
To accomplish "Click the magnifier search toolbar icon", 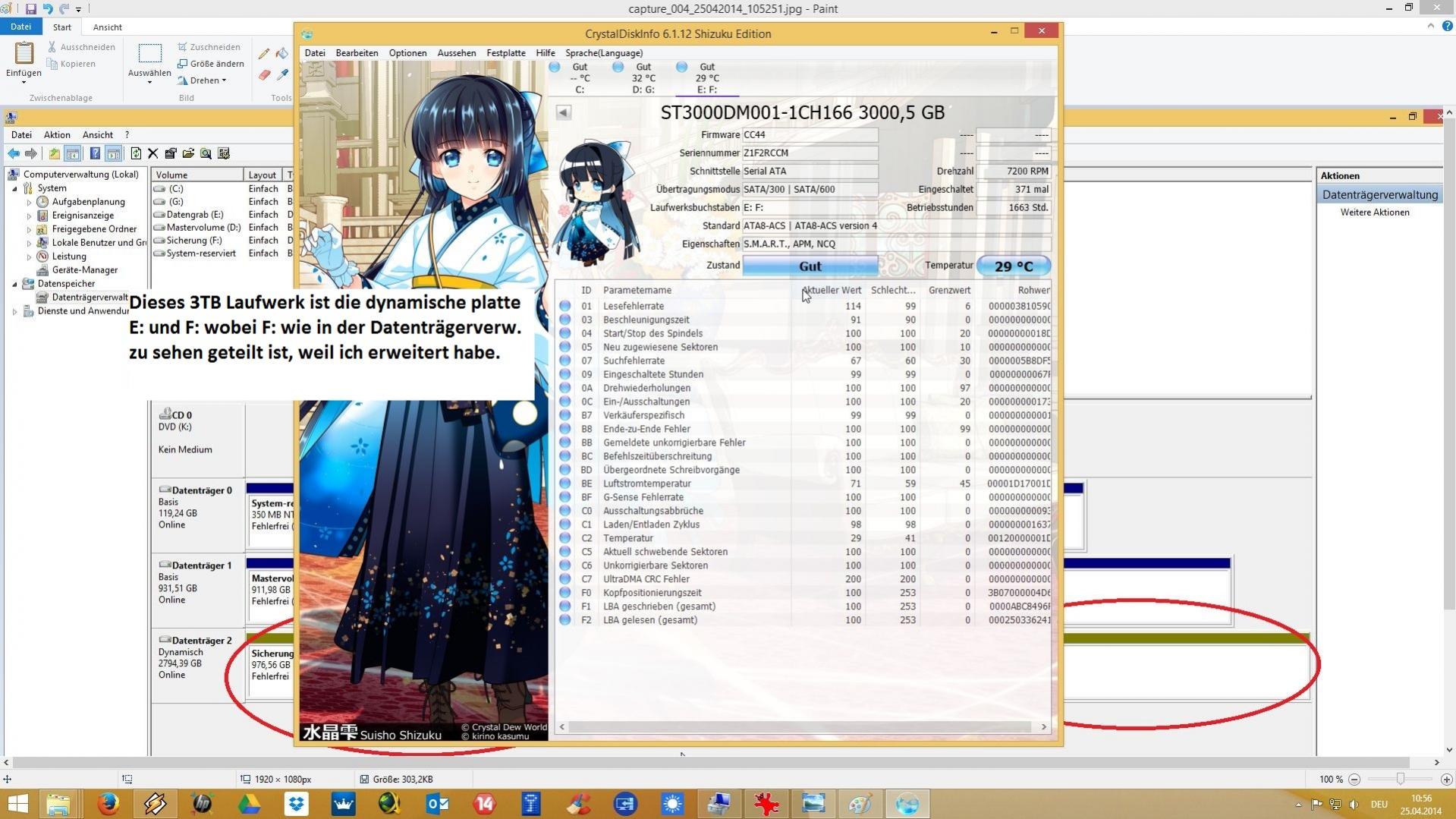I will point(206,154).
